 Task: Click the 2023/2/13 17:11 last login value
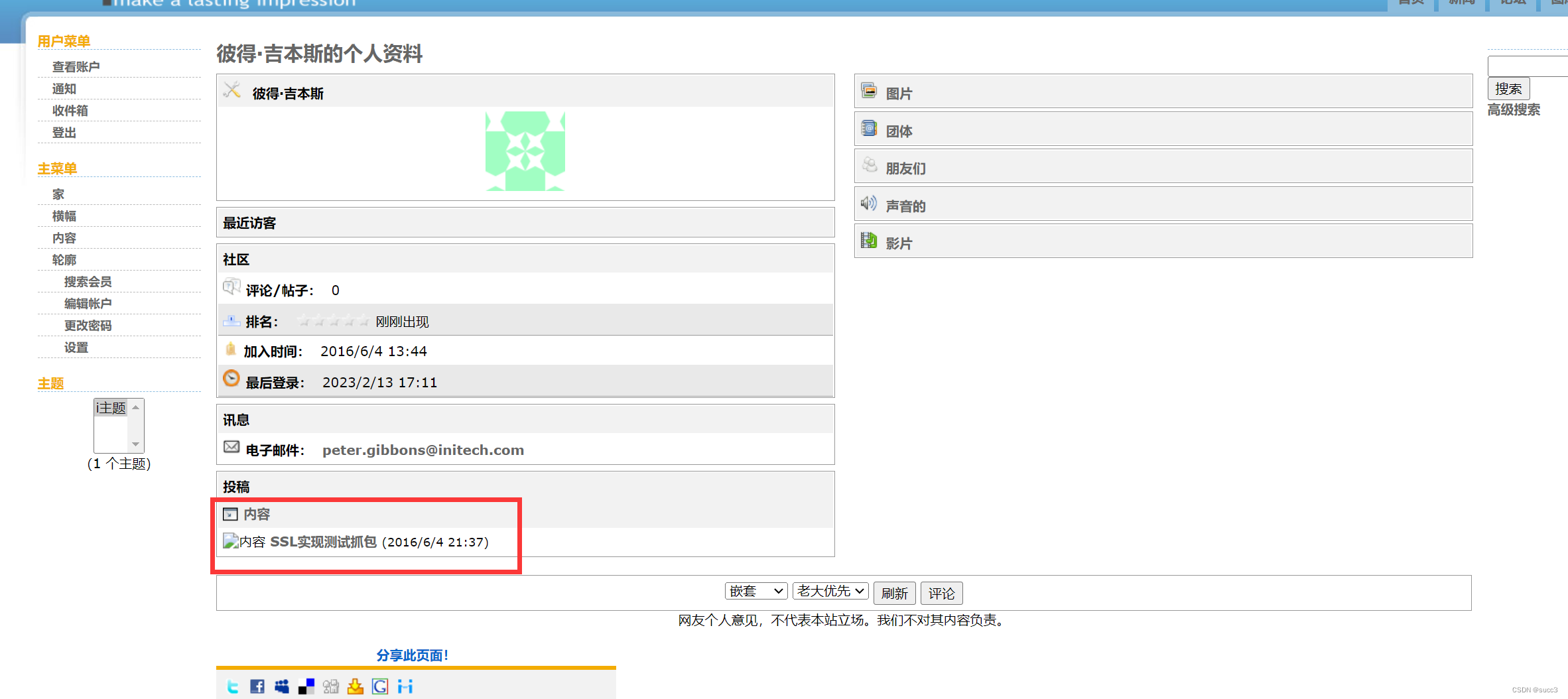pos(379,383)
